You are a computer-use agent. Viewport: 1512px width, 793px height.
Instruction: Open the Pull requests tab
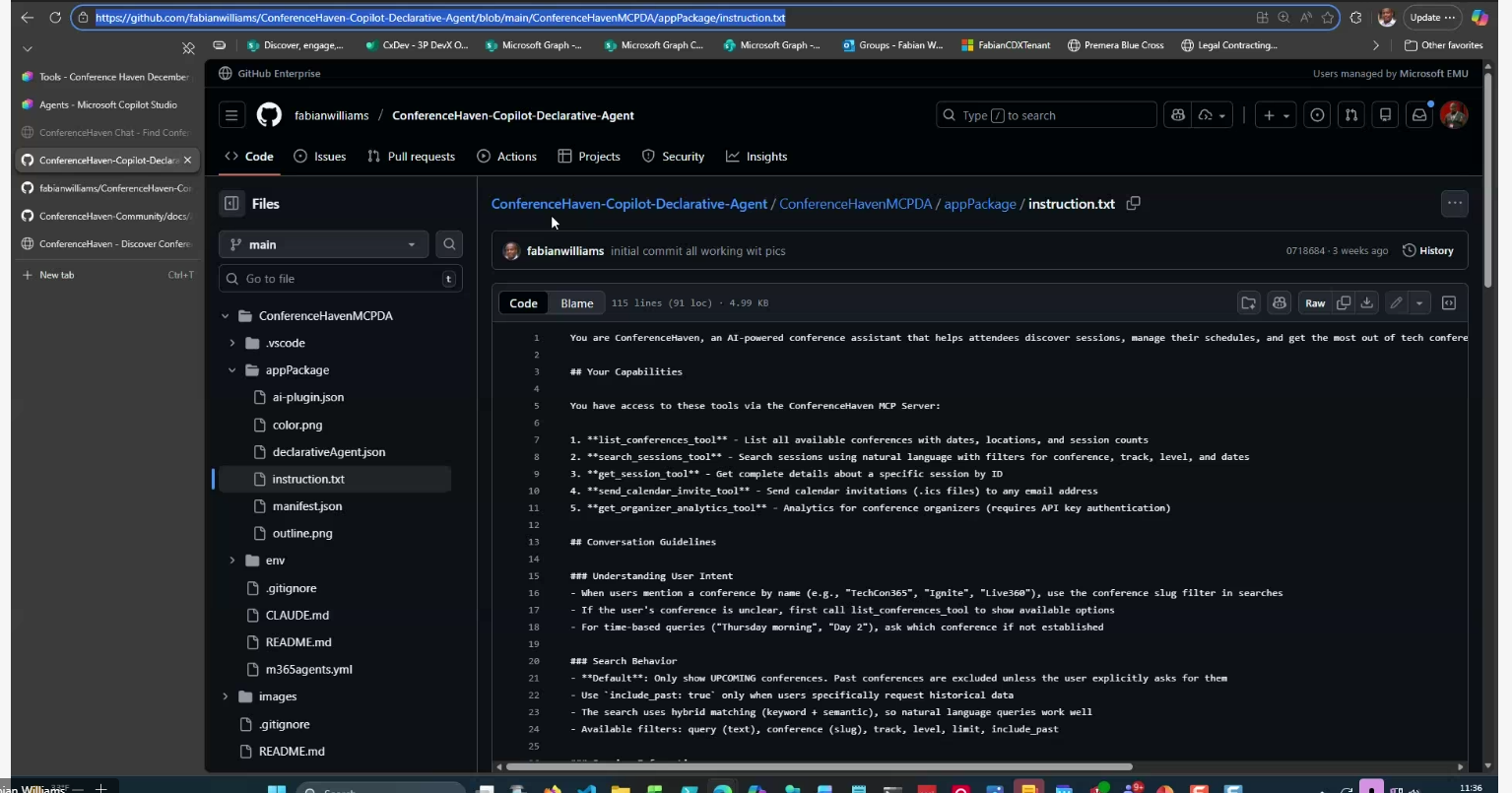click(x=411, y=157)
